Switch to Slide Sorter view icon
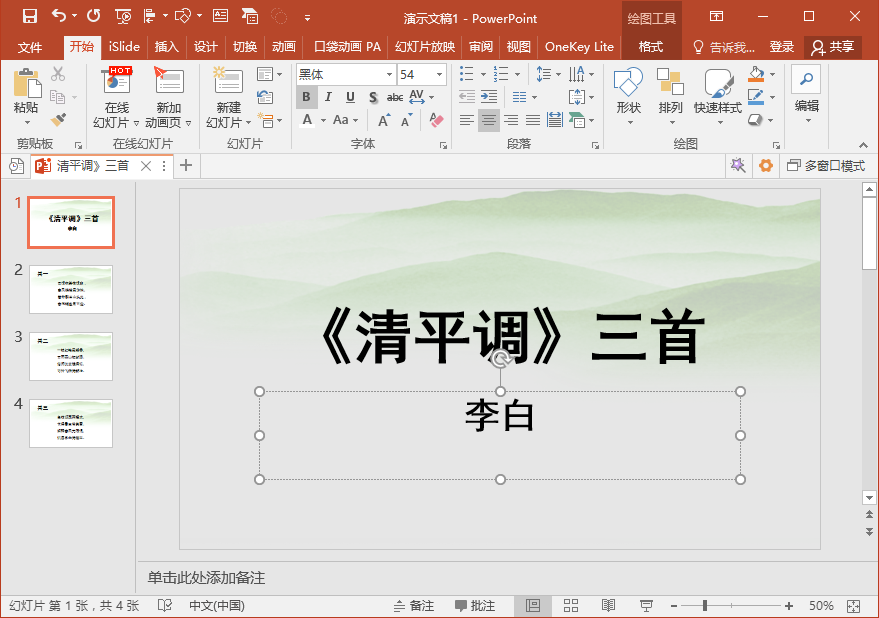The width and height of the screenshot is (879, 618). 571,606
